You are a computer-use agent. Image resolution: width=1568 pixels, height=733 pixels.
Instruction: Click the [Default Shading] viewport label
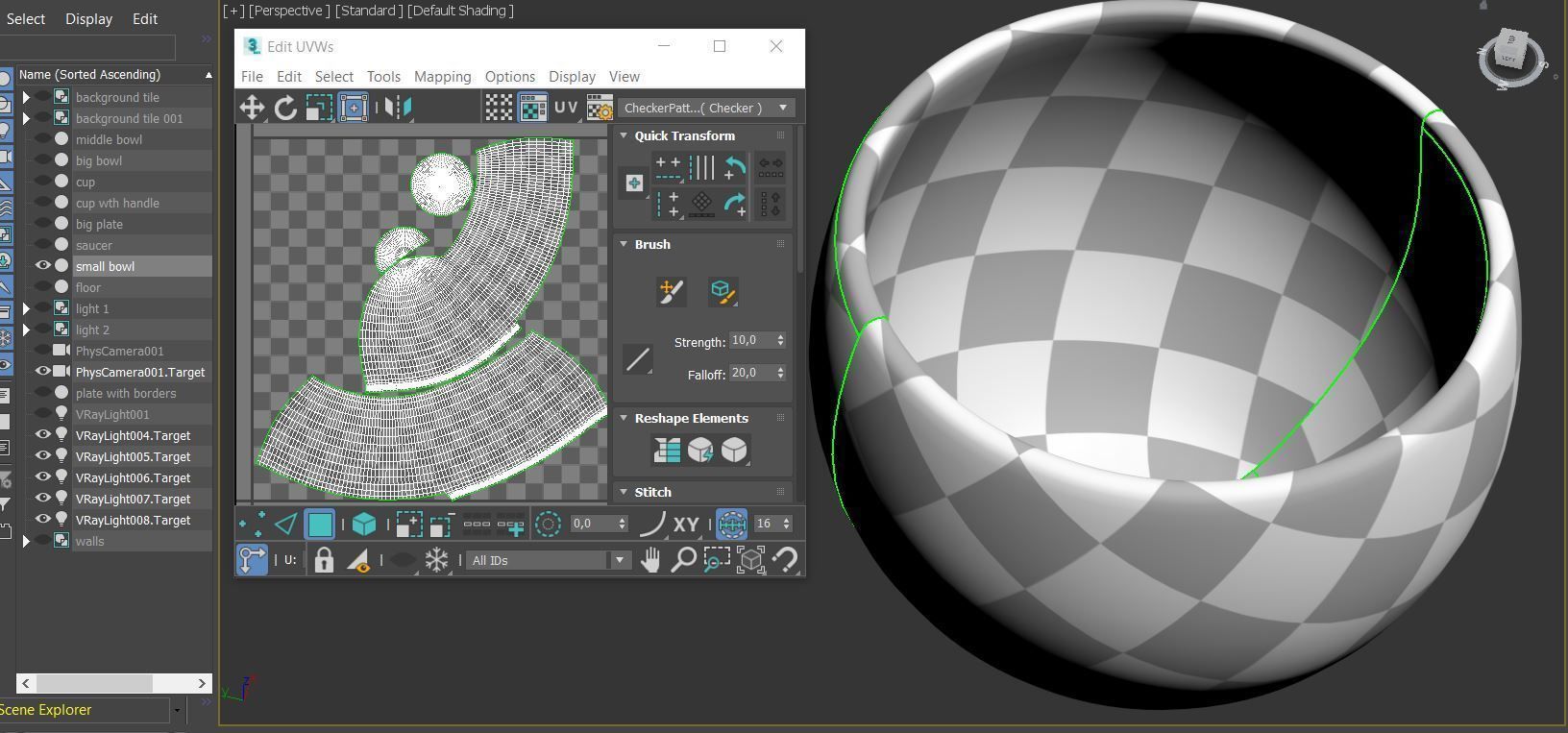(x=460, y=11)
